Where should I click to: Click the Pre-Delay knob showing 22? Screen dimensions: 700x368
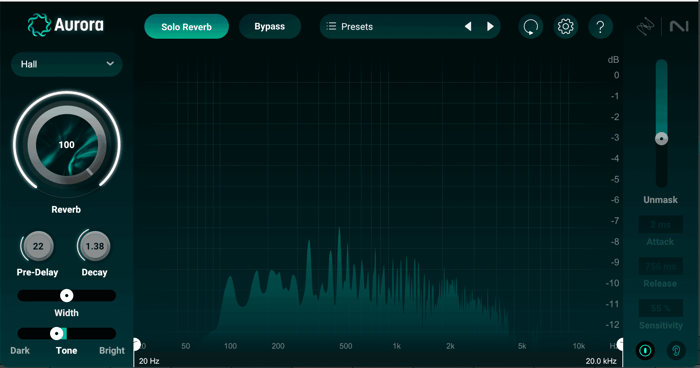point(38,246)
